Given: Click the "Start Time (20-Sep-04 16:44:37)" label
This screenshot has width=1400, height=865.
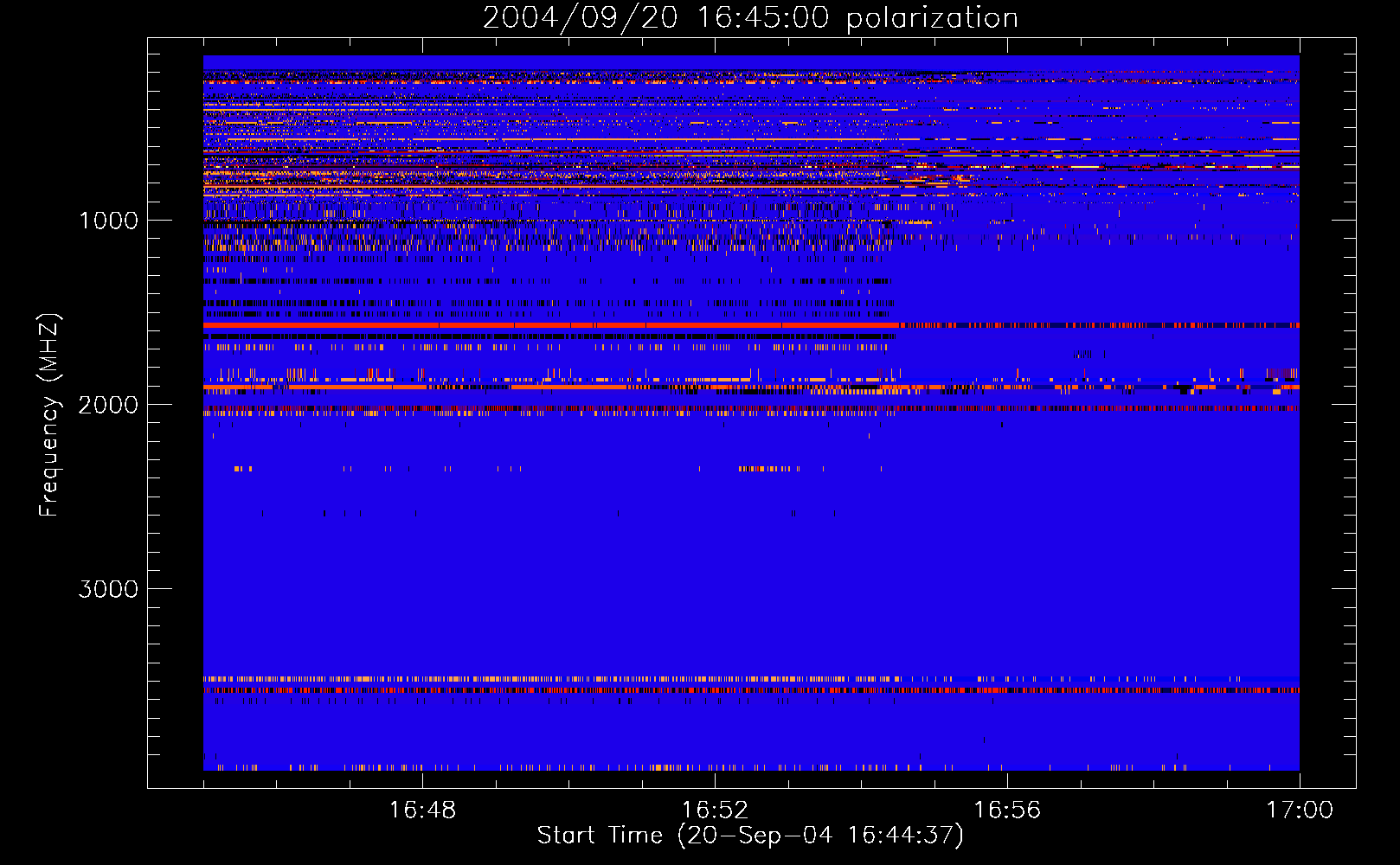Looking at the screenshot, I should click(x=750, y=836).
